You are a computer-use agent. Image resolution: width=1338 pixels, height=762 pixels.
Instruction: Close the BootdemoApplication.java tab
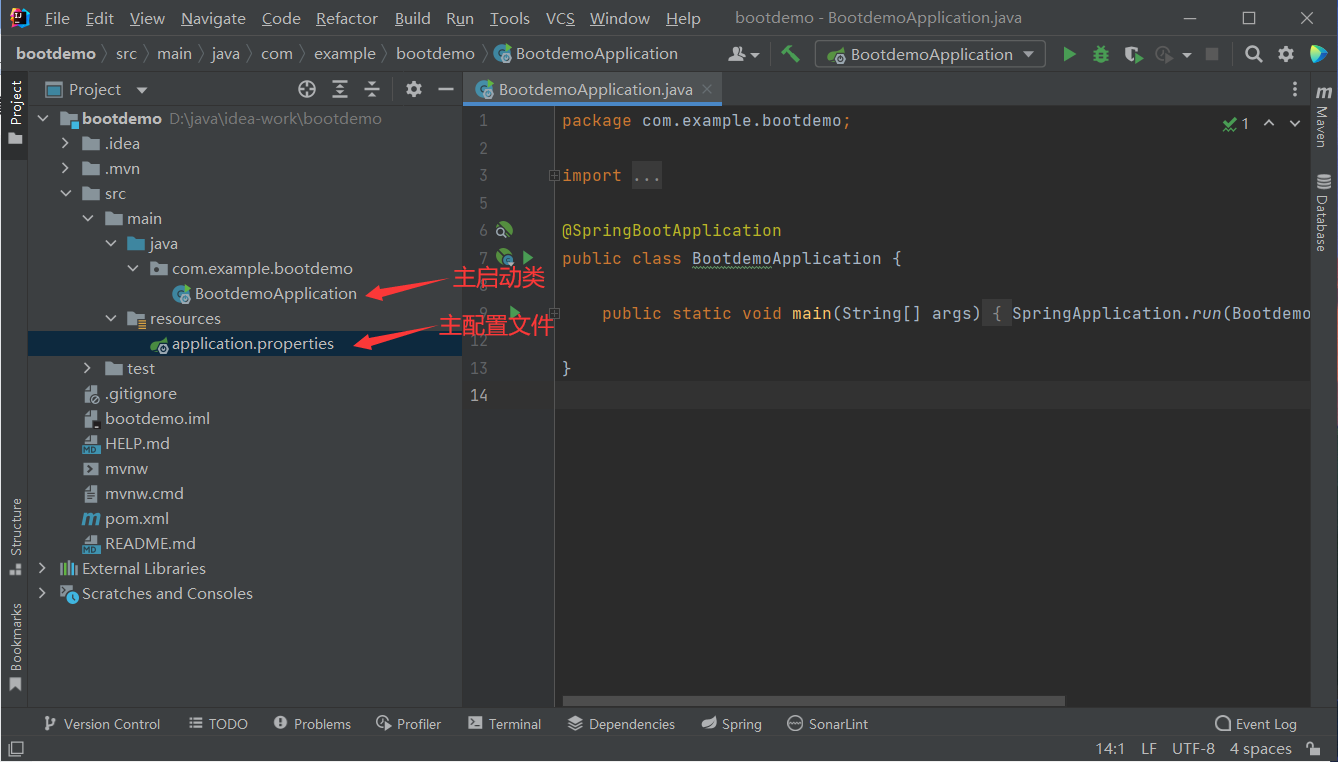coord(707,89)
